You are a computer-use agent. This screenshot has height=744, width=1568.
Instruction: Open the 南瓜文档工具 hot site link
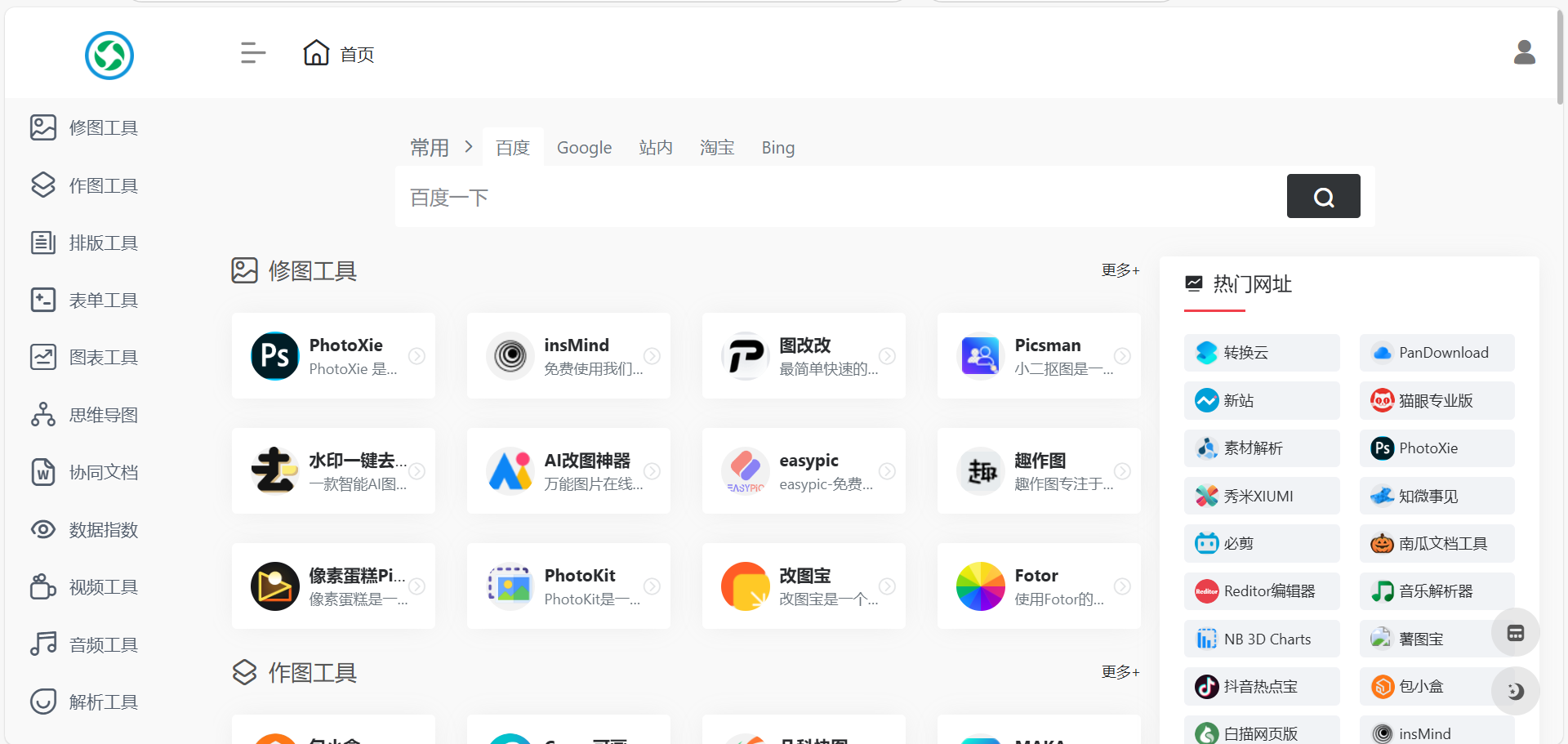coord(1437,543)
